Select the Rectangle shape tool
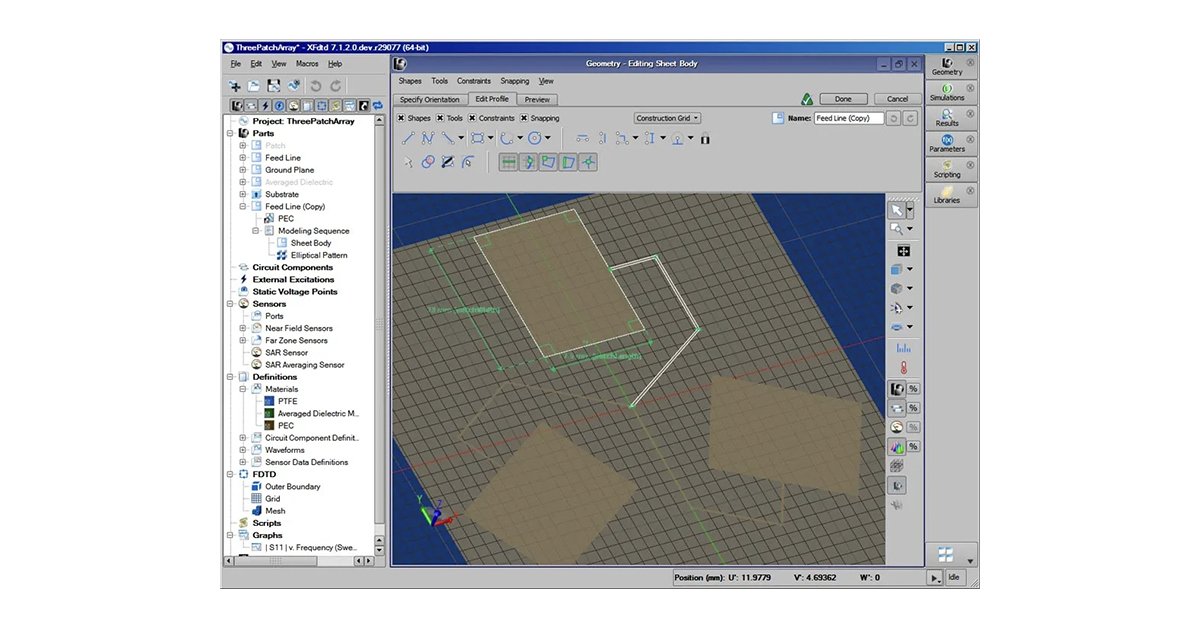This screenshot has width=1200, height=628. [x=477, y=137]
